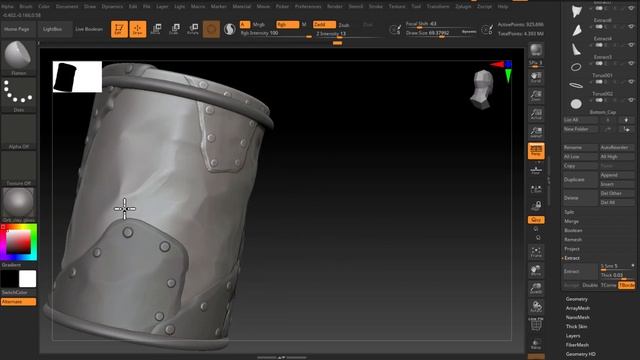
Task: Click the sculptris pro icon in the top toolbar
Action: (x=230, y=29)
